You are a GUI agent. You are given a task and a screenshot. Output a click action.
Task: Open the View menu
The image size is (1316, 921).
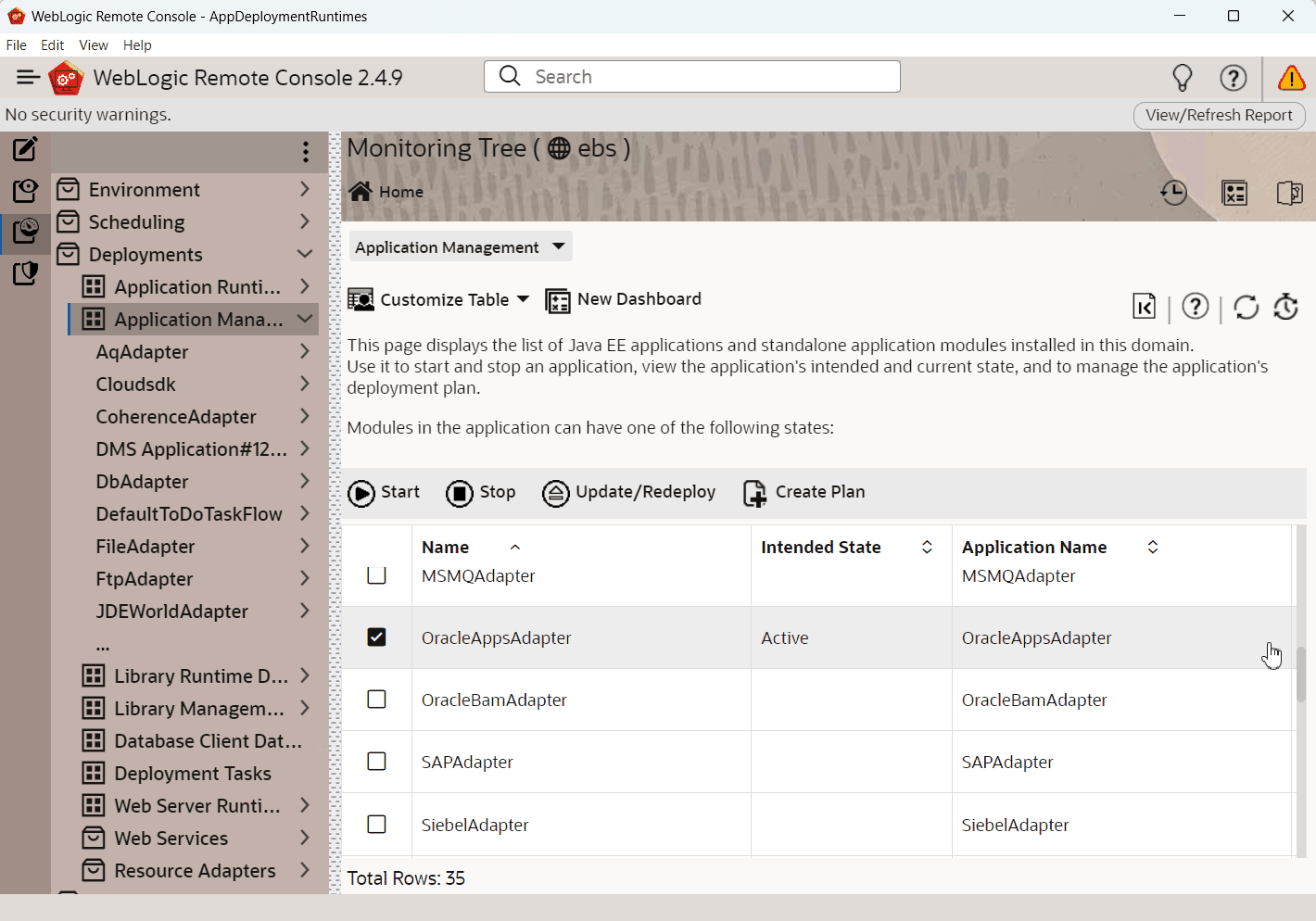coord(94,44)
